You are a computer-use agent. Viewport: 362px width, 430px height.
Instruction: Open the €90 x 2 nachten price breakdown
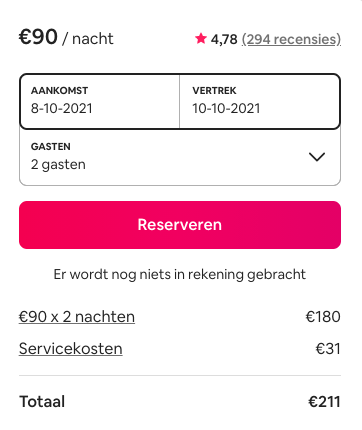click(77, 317)
